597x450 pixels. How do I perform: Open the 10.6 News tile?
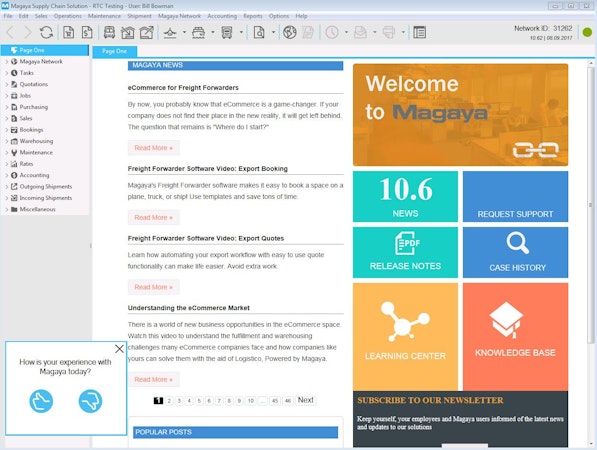click(405, 196)
